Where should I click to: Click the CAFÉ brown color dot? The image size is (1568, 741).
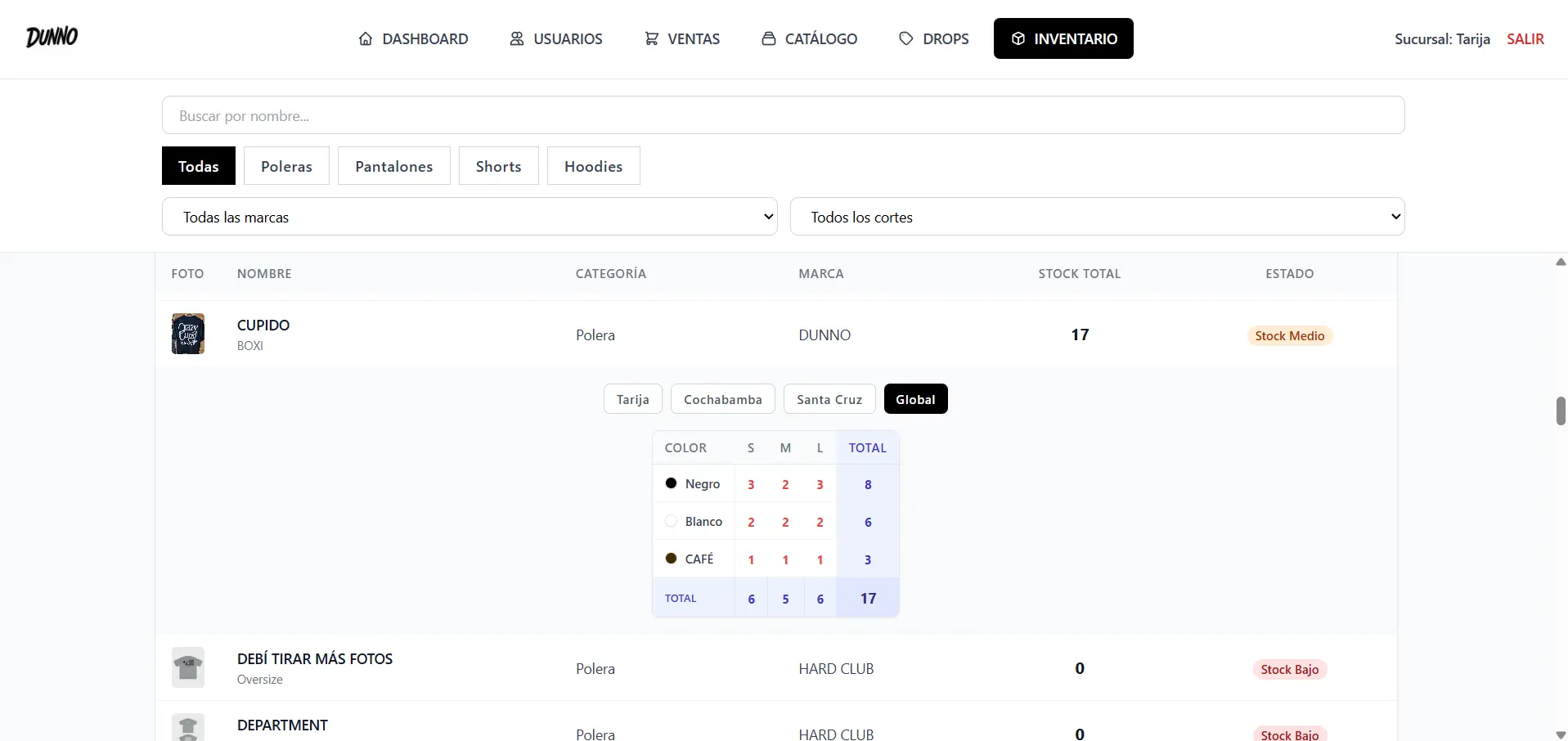click(x=671, y=559)
